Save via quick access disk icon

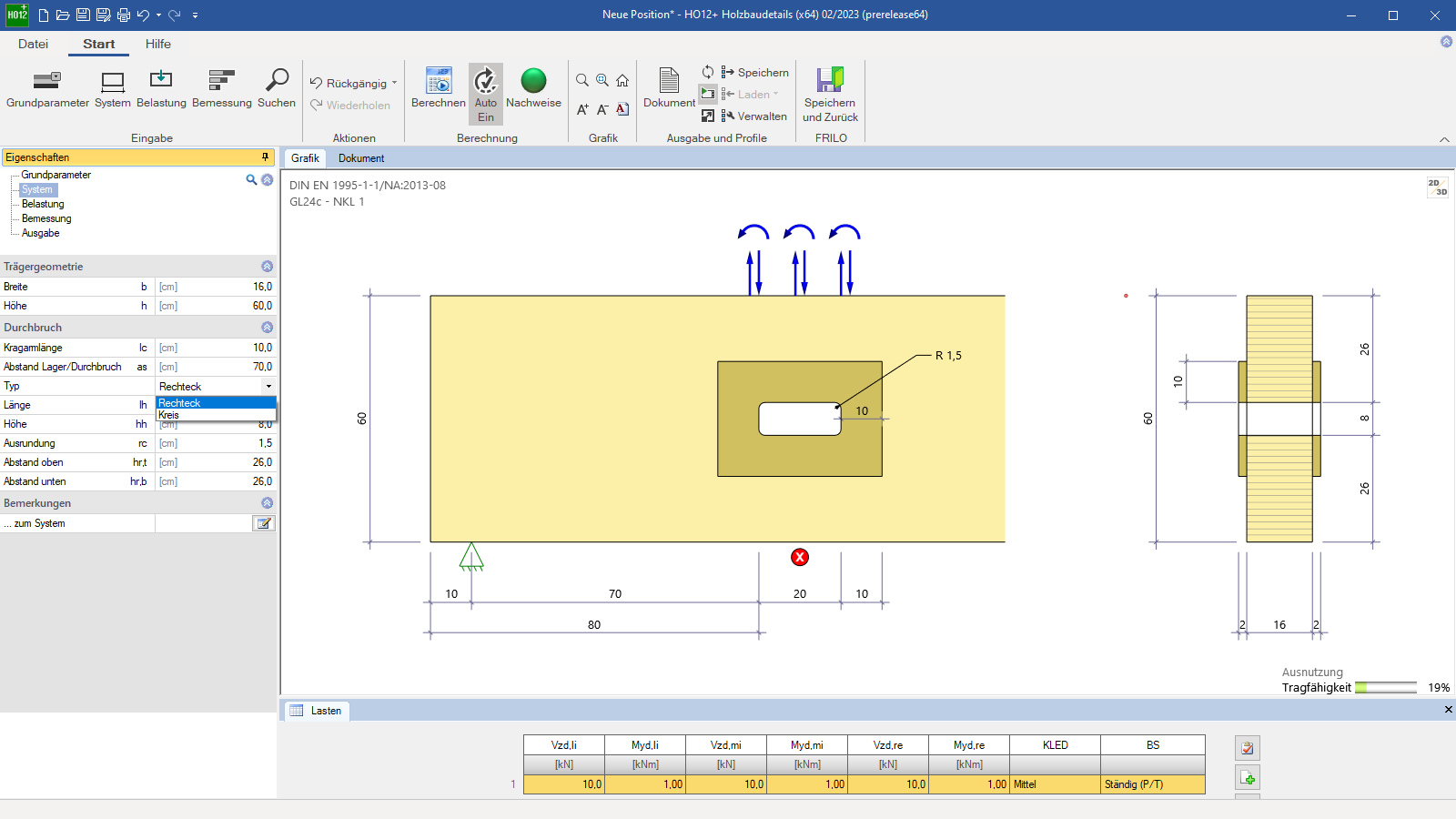coord(83,15)
